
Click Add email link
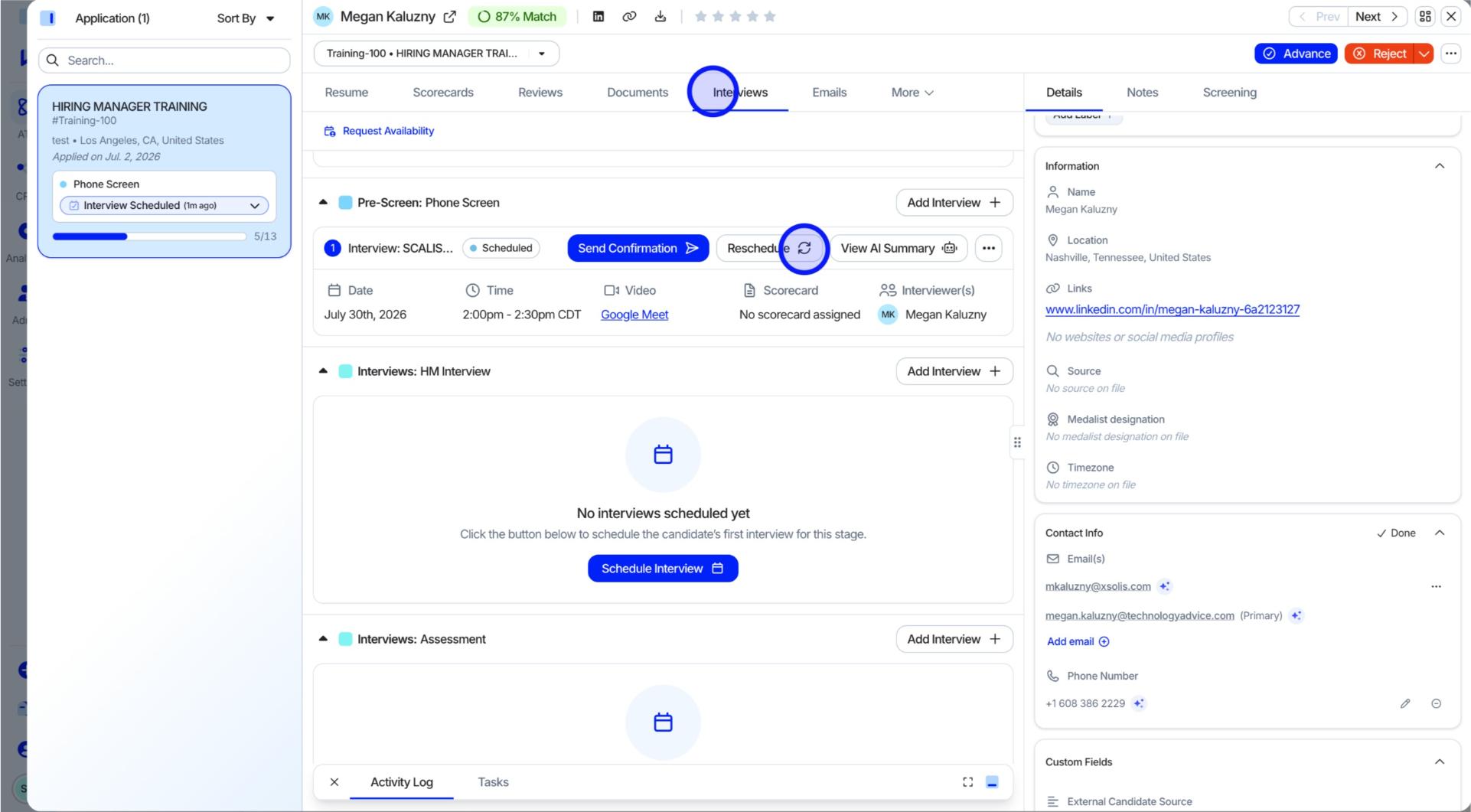pyautogui.click(x=1078, y=641)
